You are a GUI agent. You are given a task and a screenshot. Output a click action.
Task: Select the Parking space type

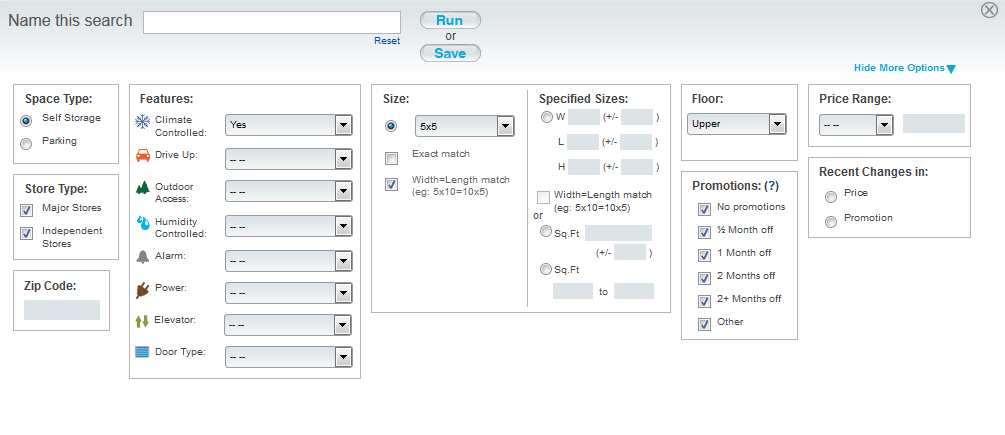(26, 144)
